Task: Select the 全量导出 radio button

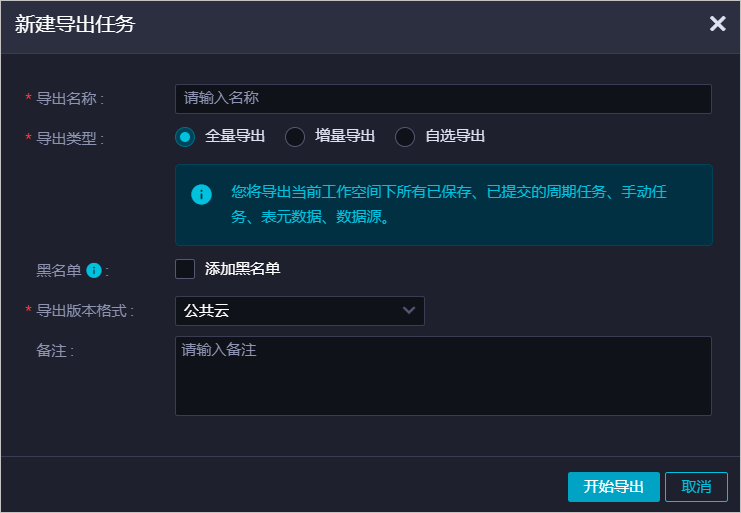Action: 185,137
